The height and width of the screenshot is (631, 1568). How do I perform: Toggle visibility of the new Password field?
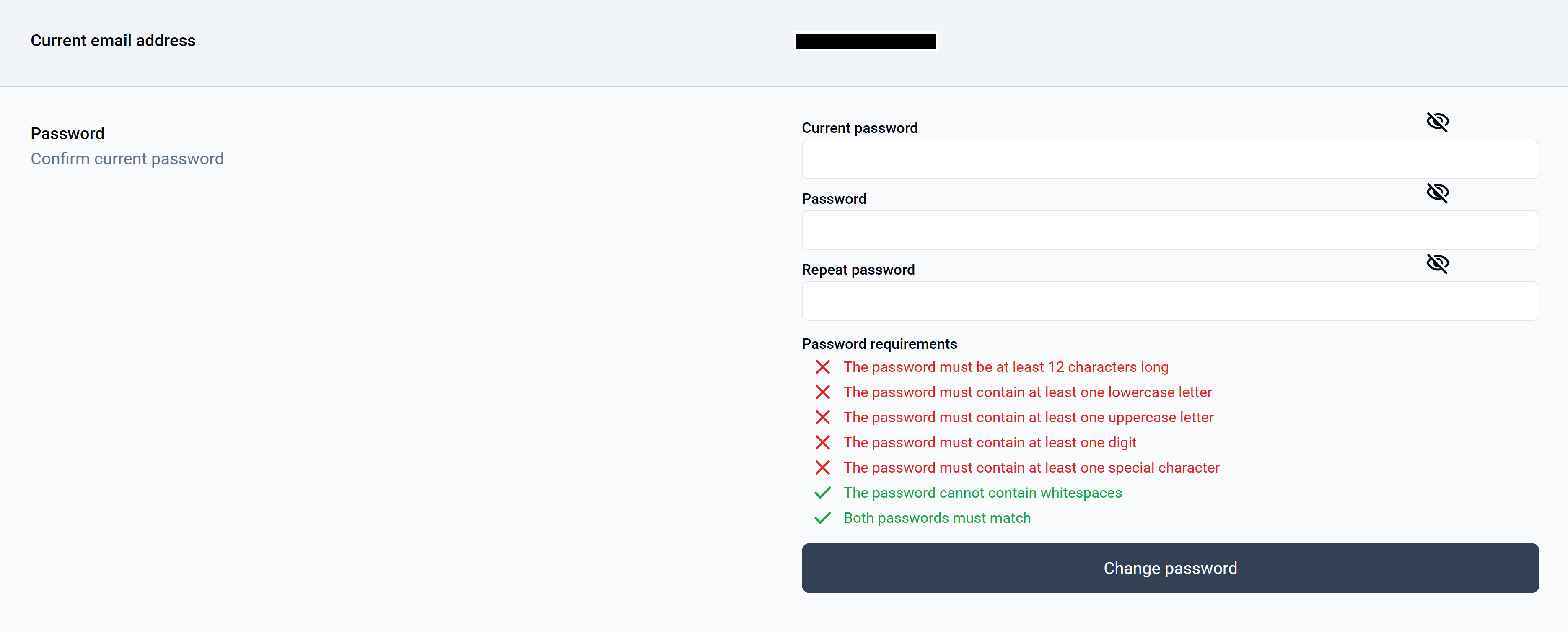point(1437,192)
